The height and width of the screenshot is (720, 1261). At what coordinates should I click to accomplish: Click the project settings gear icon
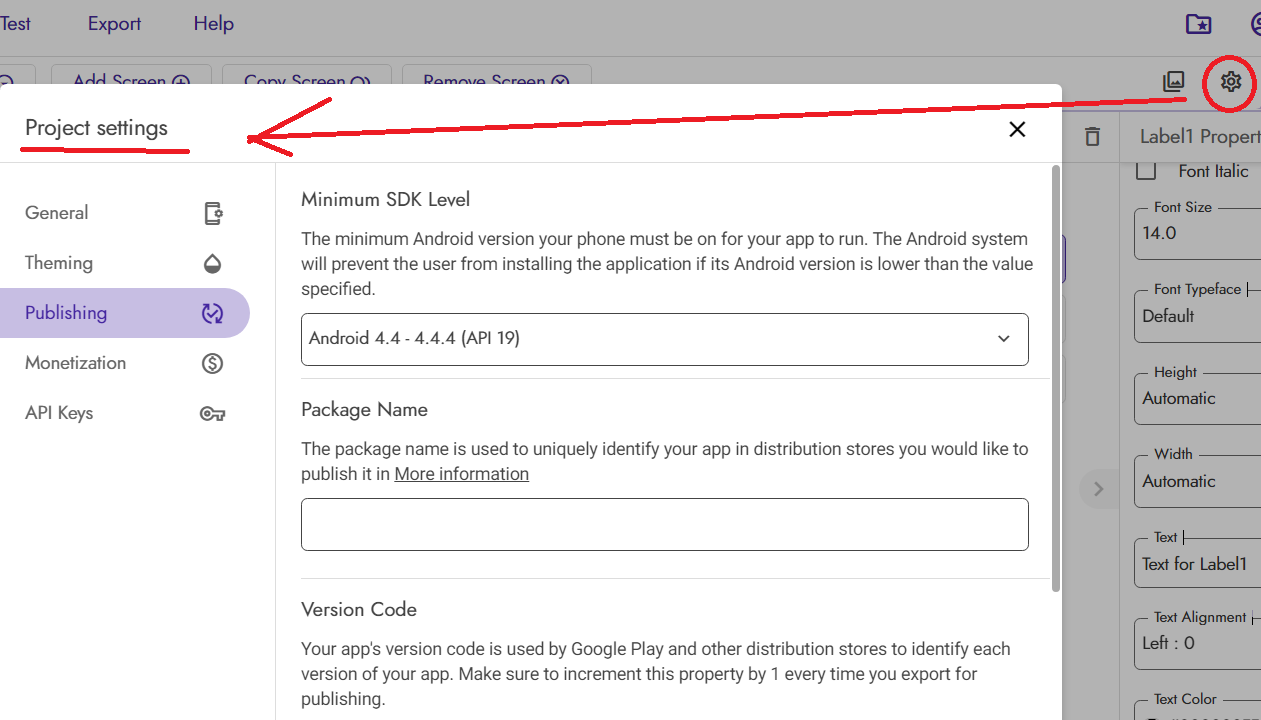coord(1230,82)
